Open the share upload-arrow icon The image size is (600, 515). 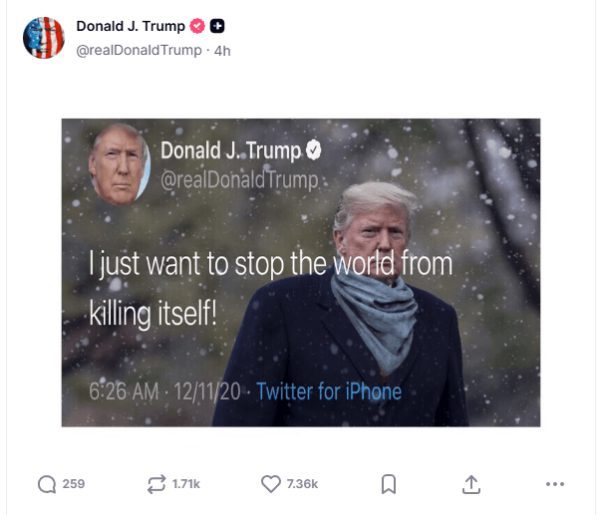471,484
